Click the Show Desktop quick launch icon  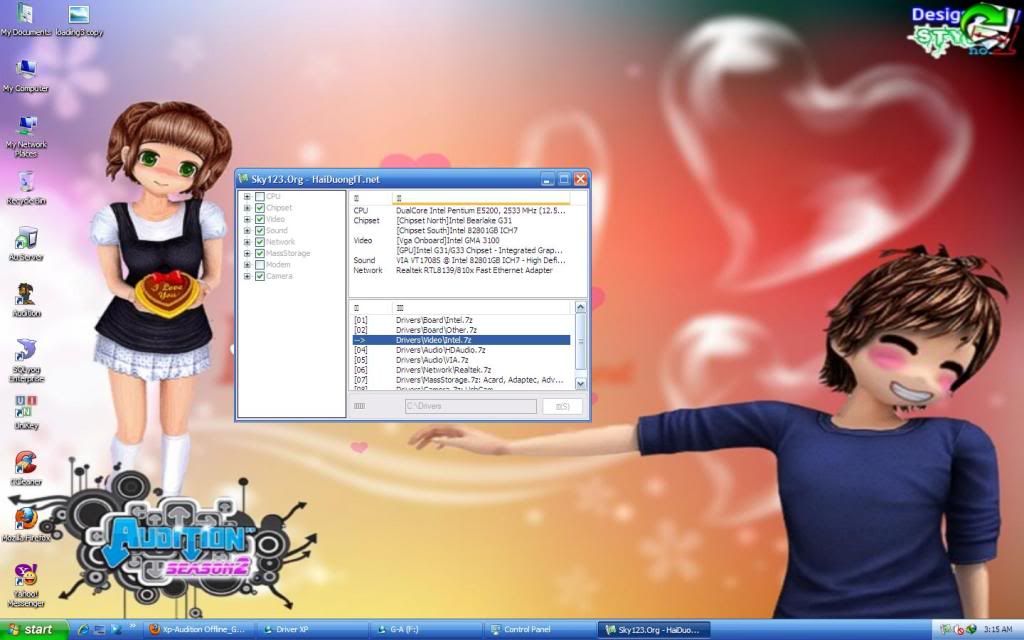[x=99, y=630]
